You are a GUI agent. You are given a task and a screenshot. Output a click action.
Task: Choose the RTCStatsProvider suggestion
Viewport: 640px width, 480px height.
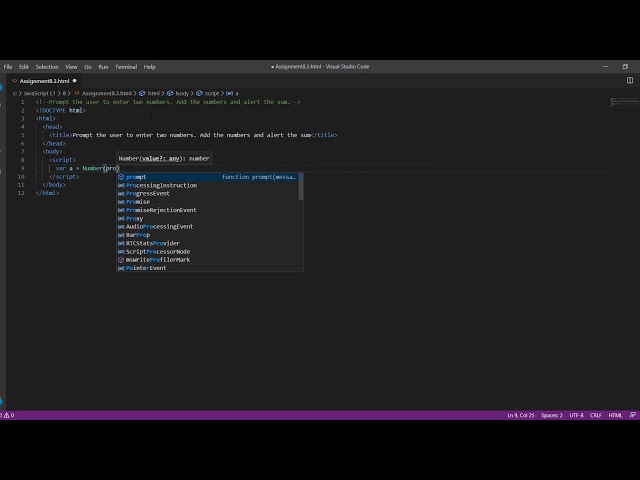207,243
